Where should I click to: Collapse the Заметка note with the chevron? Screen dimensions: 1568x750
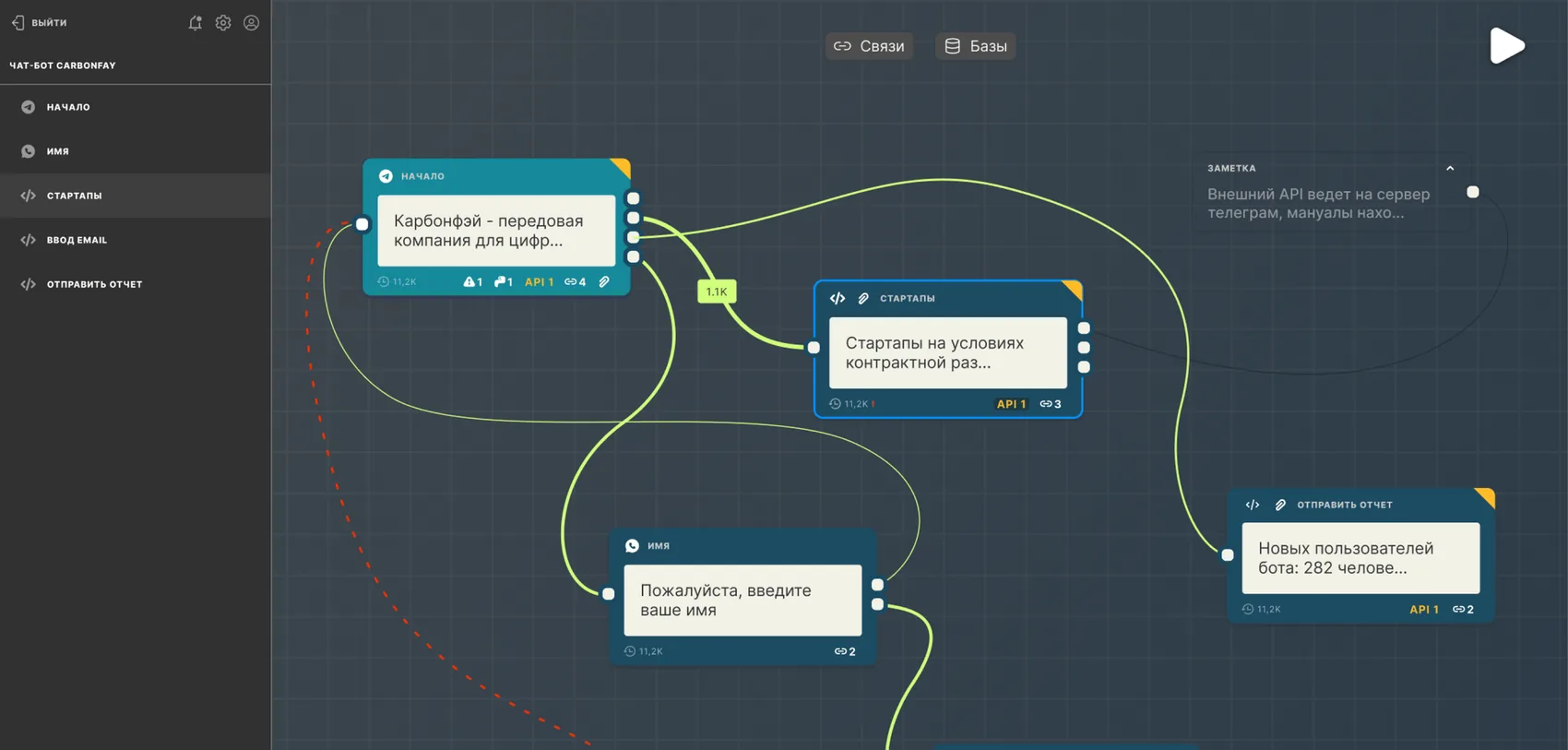pyautogui.click(x=1450, y=168)
